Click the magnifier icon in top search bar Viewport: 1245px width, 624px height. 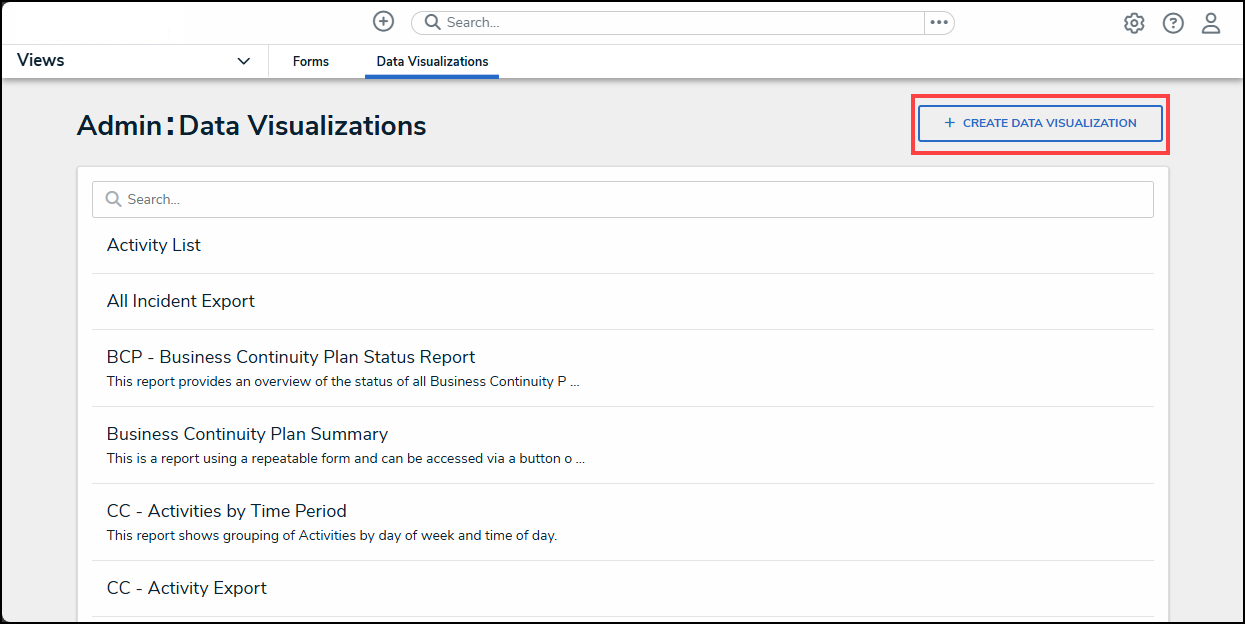pyautogui.click(x=433, y=22)
